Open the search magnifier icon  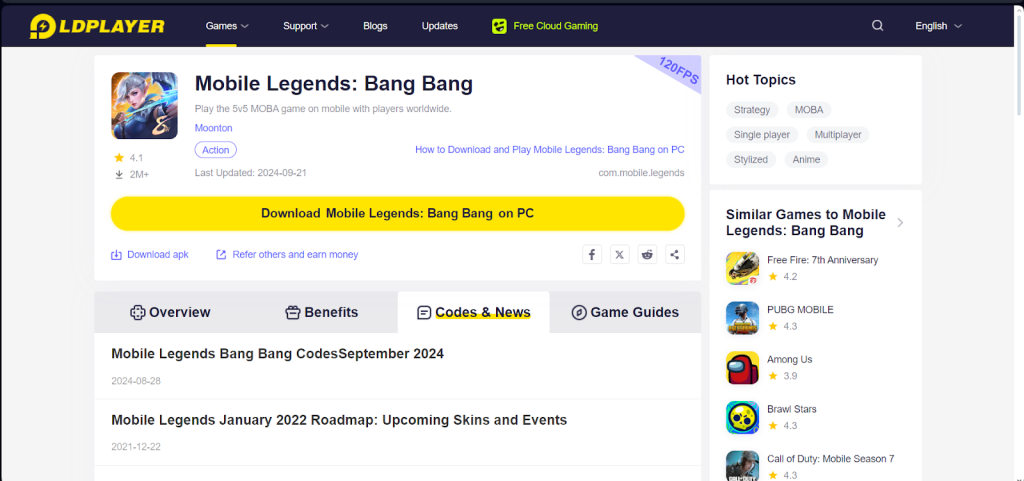click(x=878, y=26)
